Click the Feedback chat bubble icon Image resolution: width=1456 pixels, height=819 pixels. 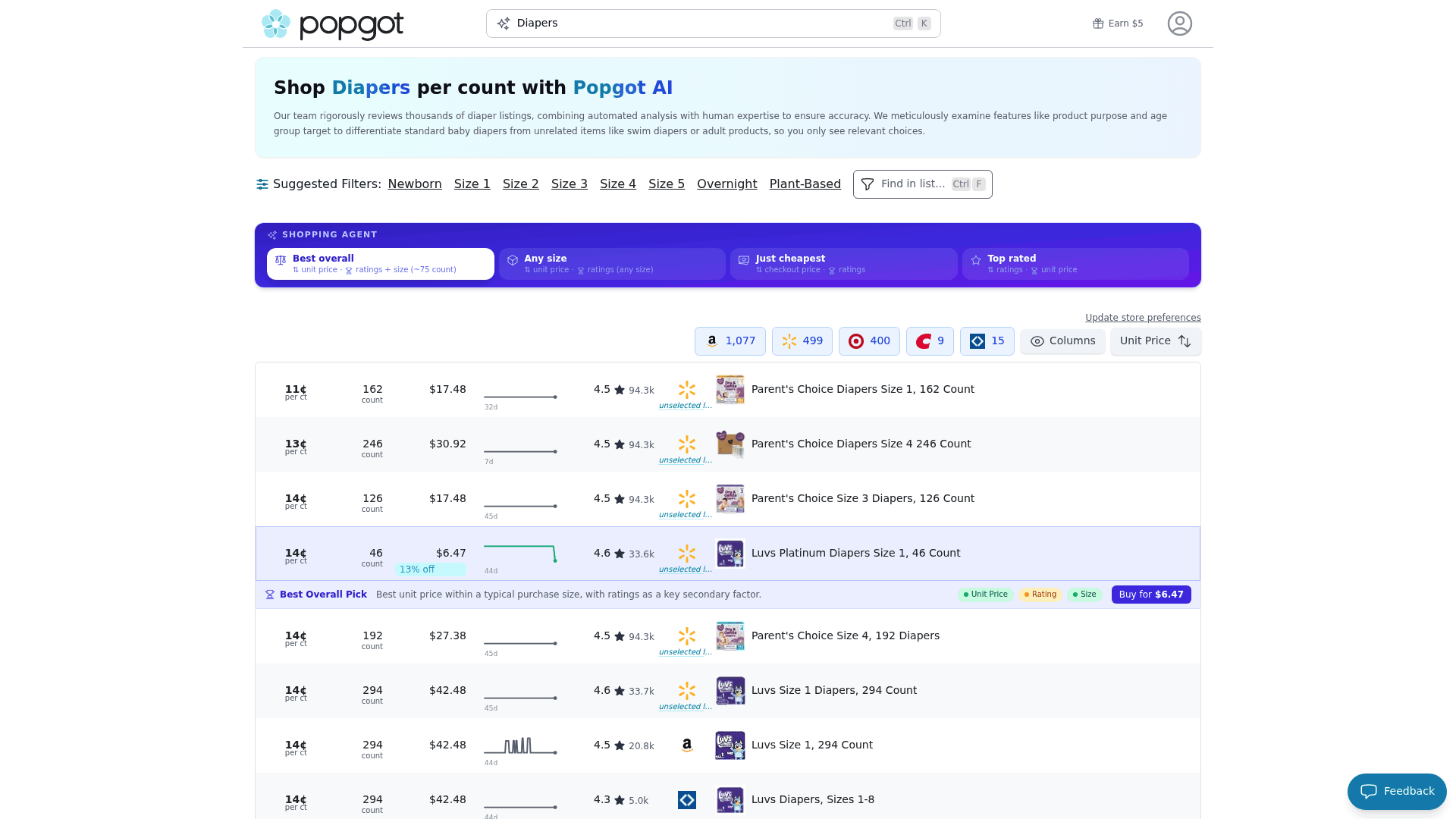(1369, 792)
